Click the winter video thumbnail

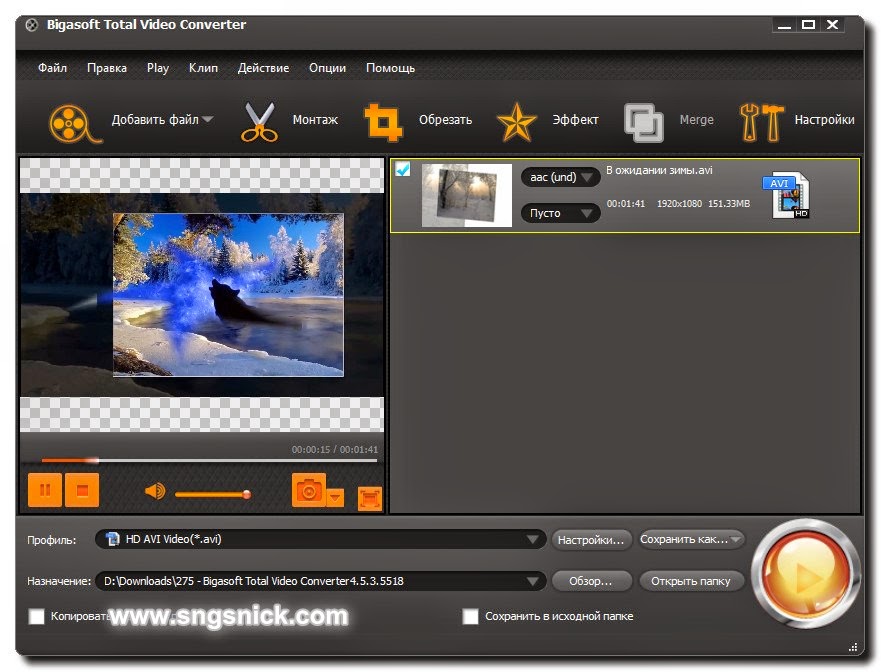pos(467,195)
